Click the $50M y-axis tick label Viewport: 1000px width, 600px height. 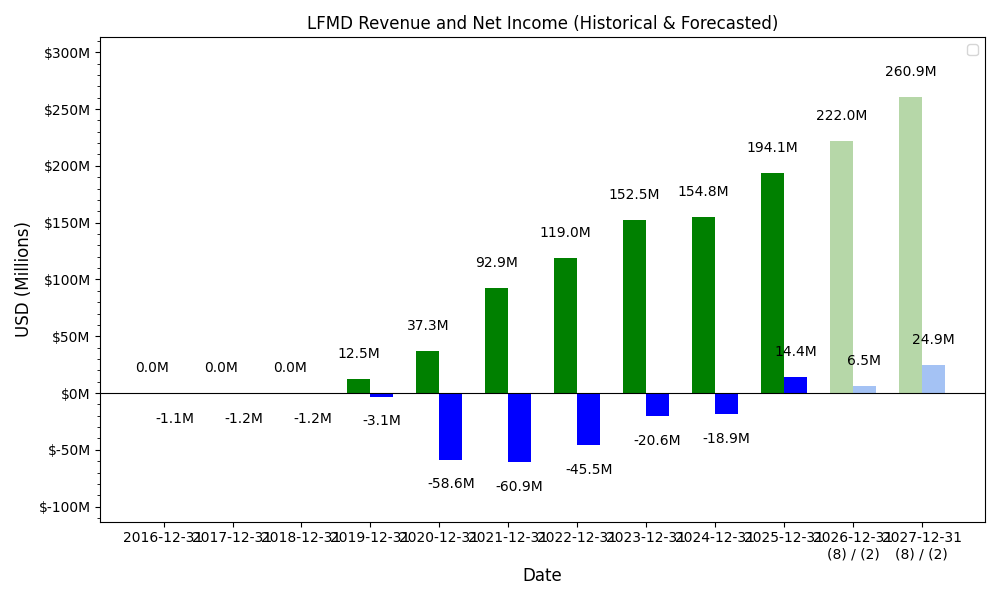click(x=70, y=337)
